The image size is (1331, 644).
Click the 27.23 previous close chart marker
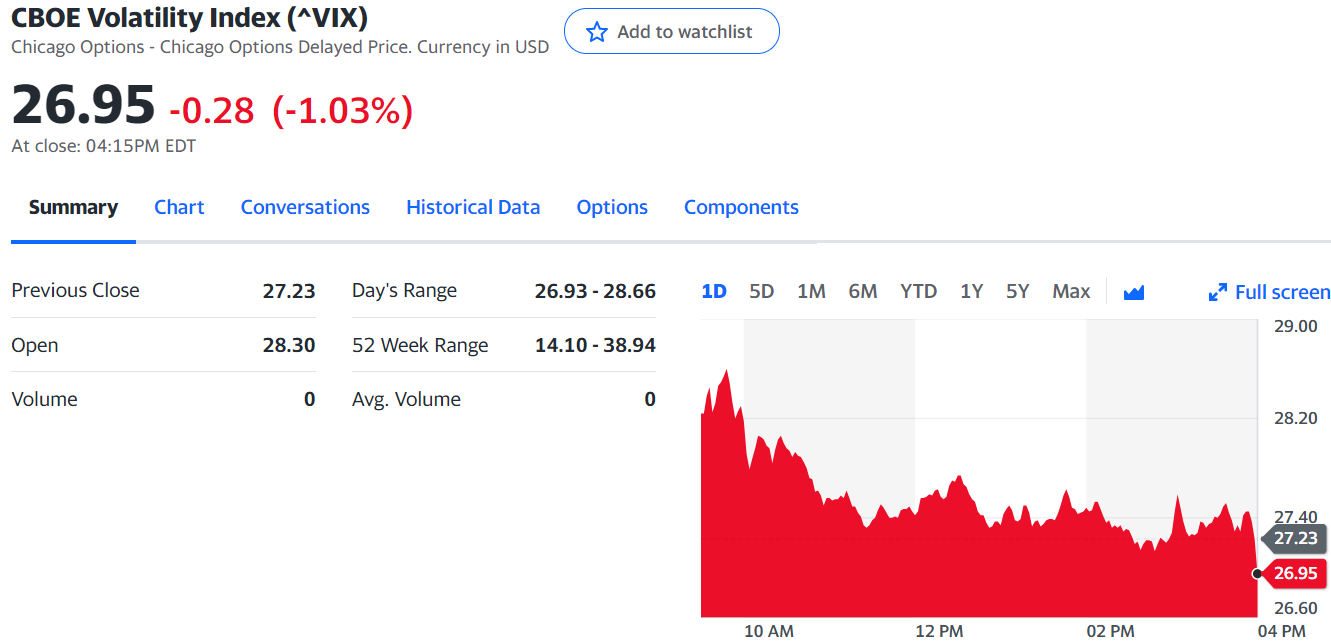point(1294,538)
